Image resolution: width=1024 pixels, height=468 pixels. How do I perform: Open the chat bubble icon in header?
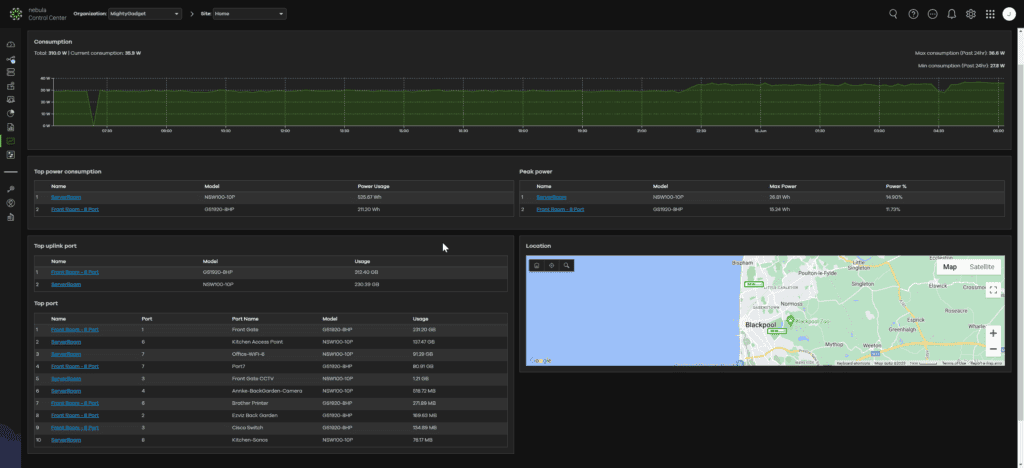click(932, 14)
